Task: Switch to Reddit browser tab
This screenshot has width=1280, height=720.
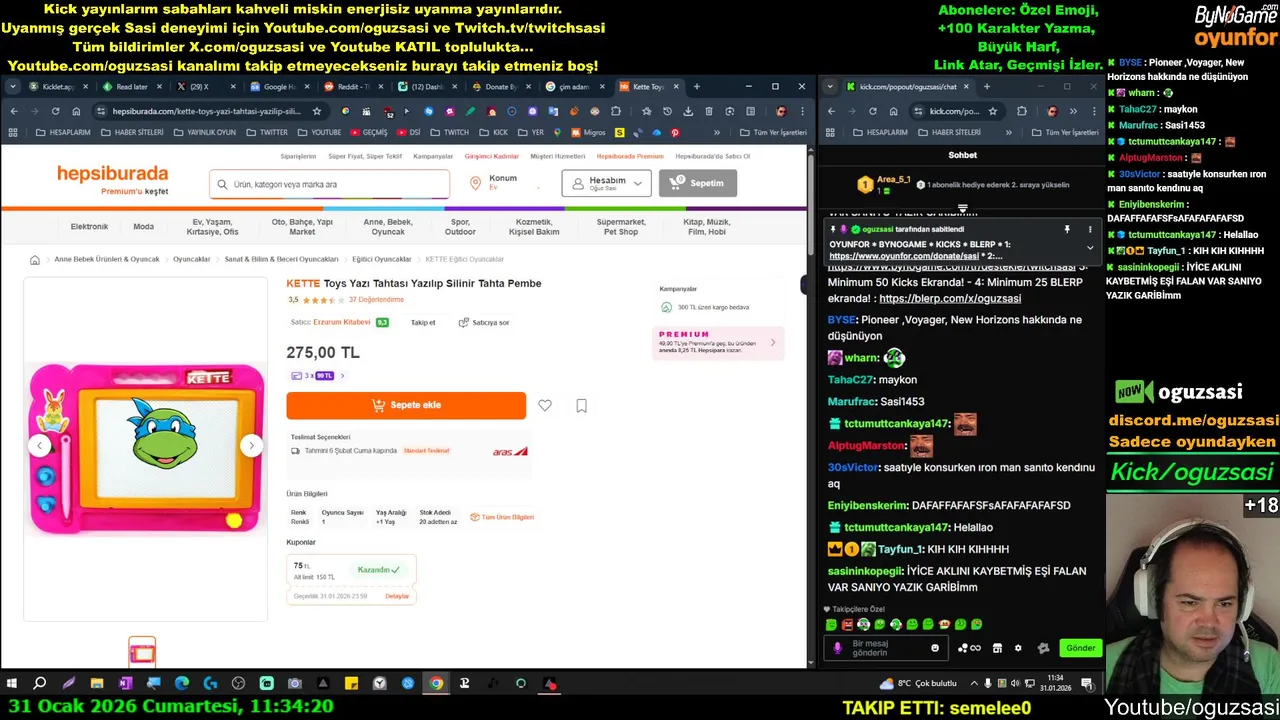Action: [353, 87]
